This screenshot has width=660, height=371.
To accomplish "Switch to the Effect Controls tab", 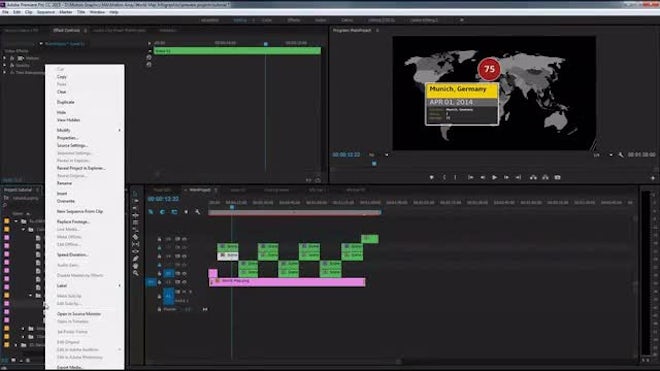I will (66, 30).
